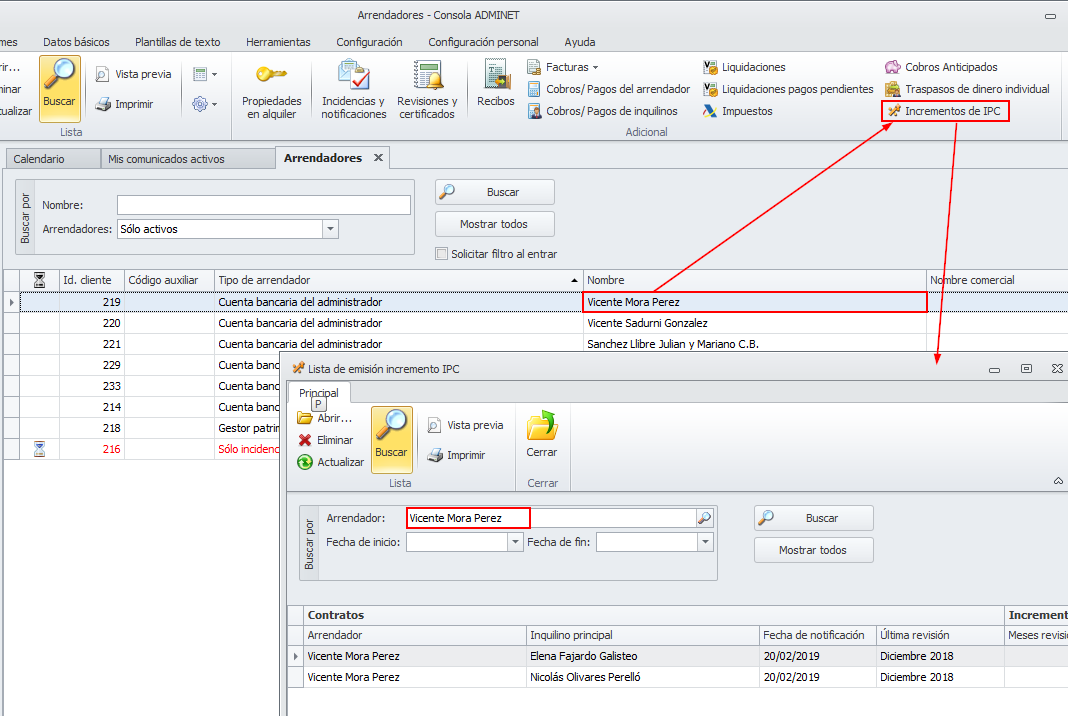
Task: Open Traspasos de dinero individual
Action: (x=967, y=89)
